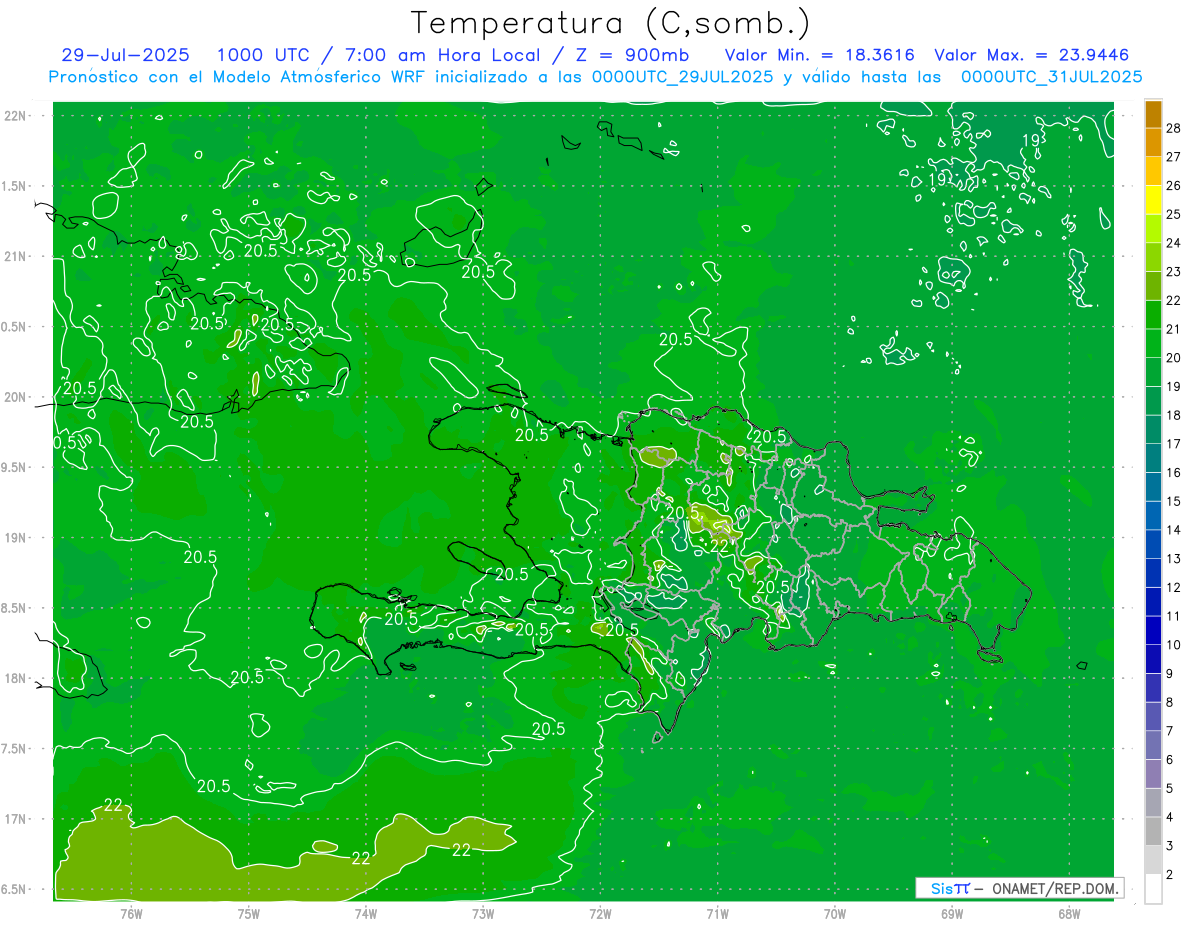This screenshot has height=927, width=1200.
Task: Click the '17N' latitude axis label
Action: pyautogui.click(x=14, y=819)
